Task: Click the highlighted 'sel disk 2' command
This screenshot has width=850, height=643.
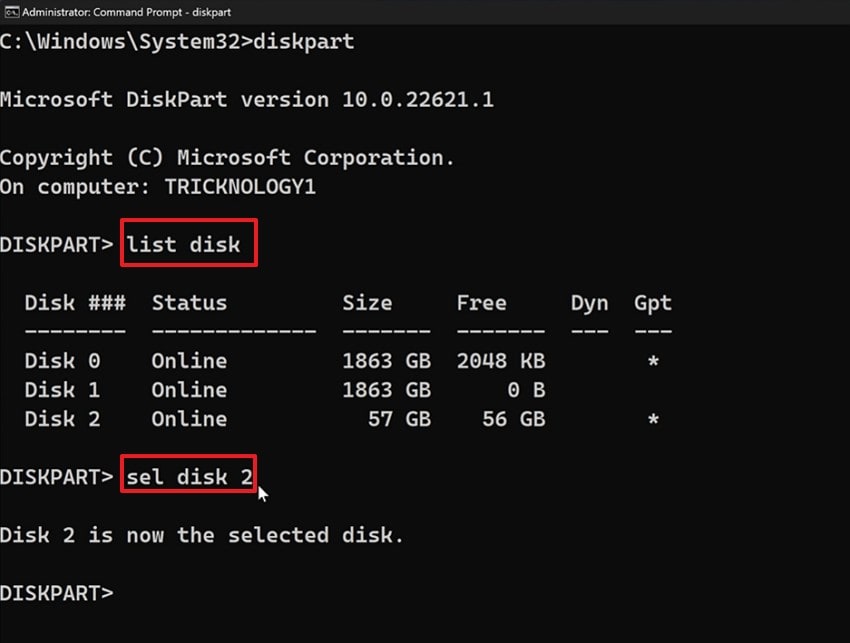Action: [187, 476]
